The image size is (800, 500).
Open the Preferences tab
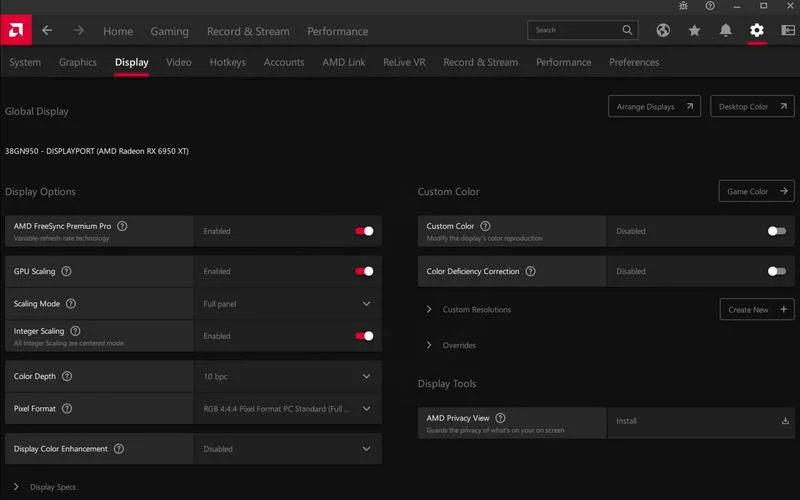pyautogui.click(x=634, y=62)
